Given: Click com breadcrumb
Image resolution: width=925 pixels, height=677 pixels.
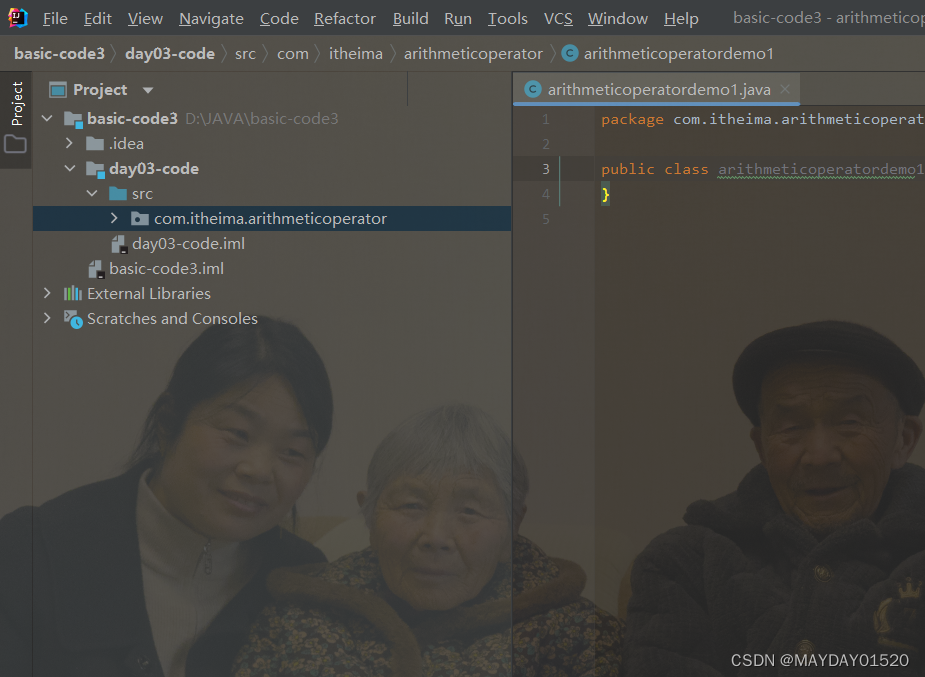Looking at the screenshot, I should 293,54.
